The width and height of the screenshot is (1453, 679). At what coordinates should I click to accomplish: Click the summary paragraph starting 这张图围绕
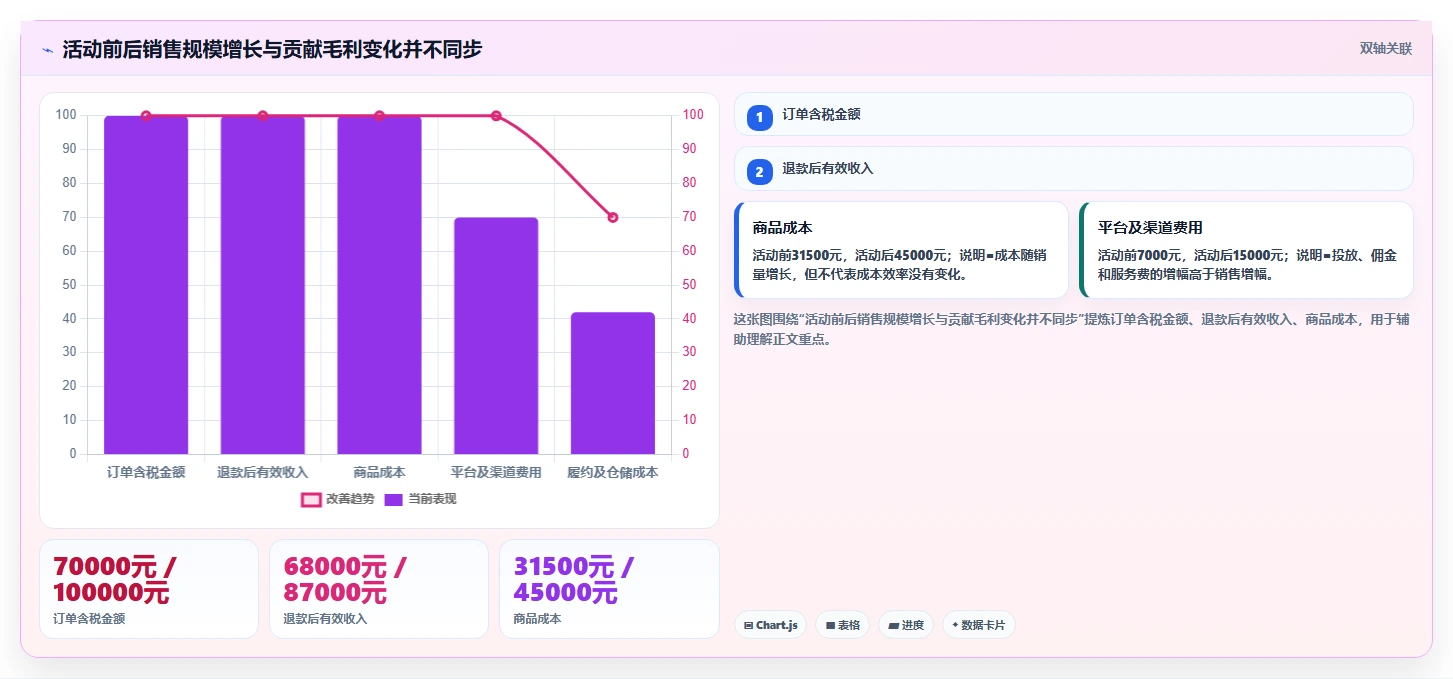(x=1072, y=329)
